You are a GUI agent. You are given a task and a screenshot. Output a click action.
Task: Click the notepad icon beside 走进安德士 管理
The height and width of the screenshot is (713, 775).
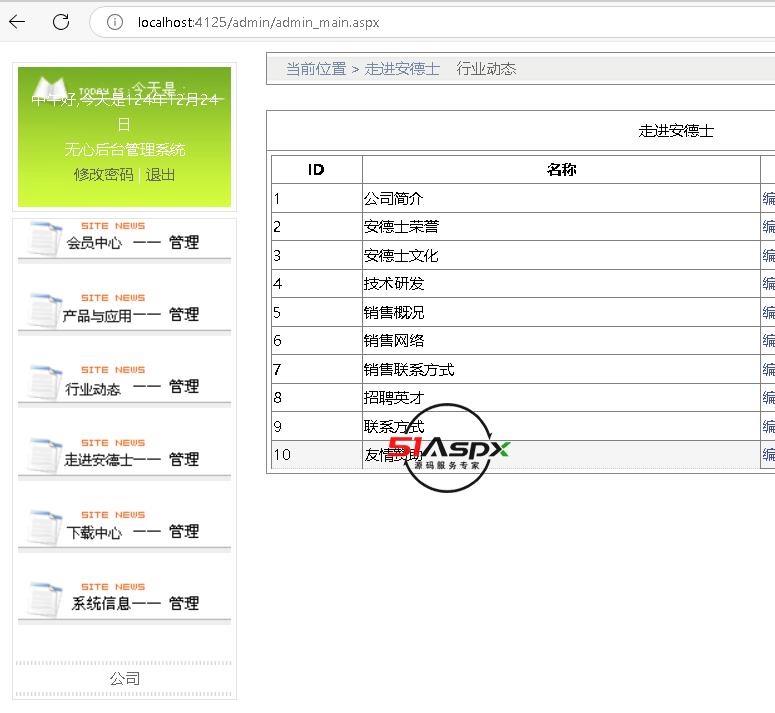pos(45,456)
